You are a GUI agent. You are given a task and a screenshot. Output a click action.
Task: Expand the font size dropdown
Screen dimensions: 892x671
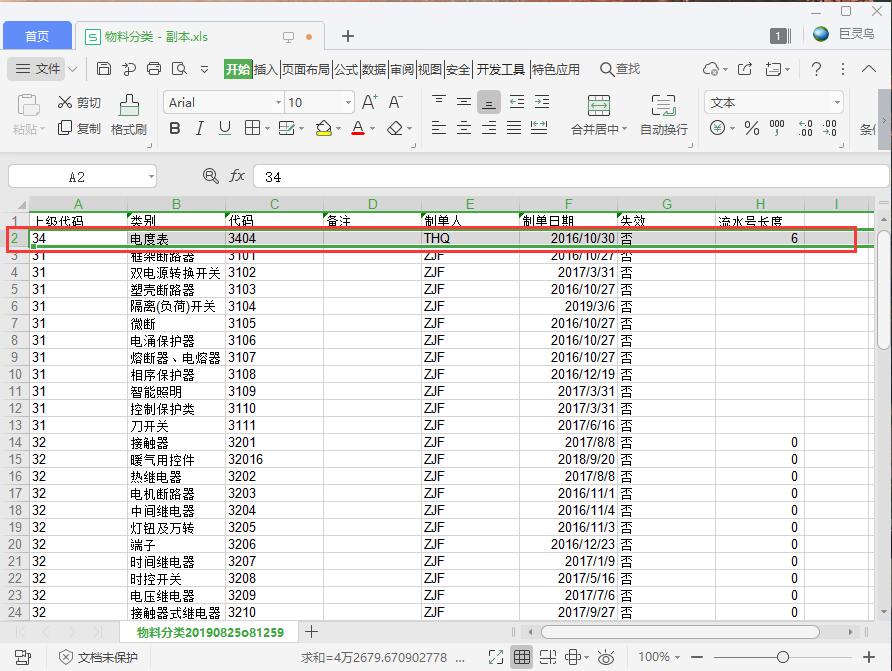[348, 102]
